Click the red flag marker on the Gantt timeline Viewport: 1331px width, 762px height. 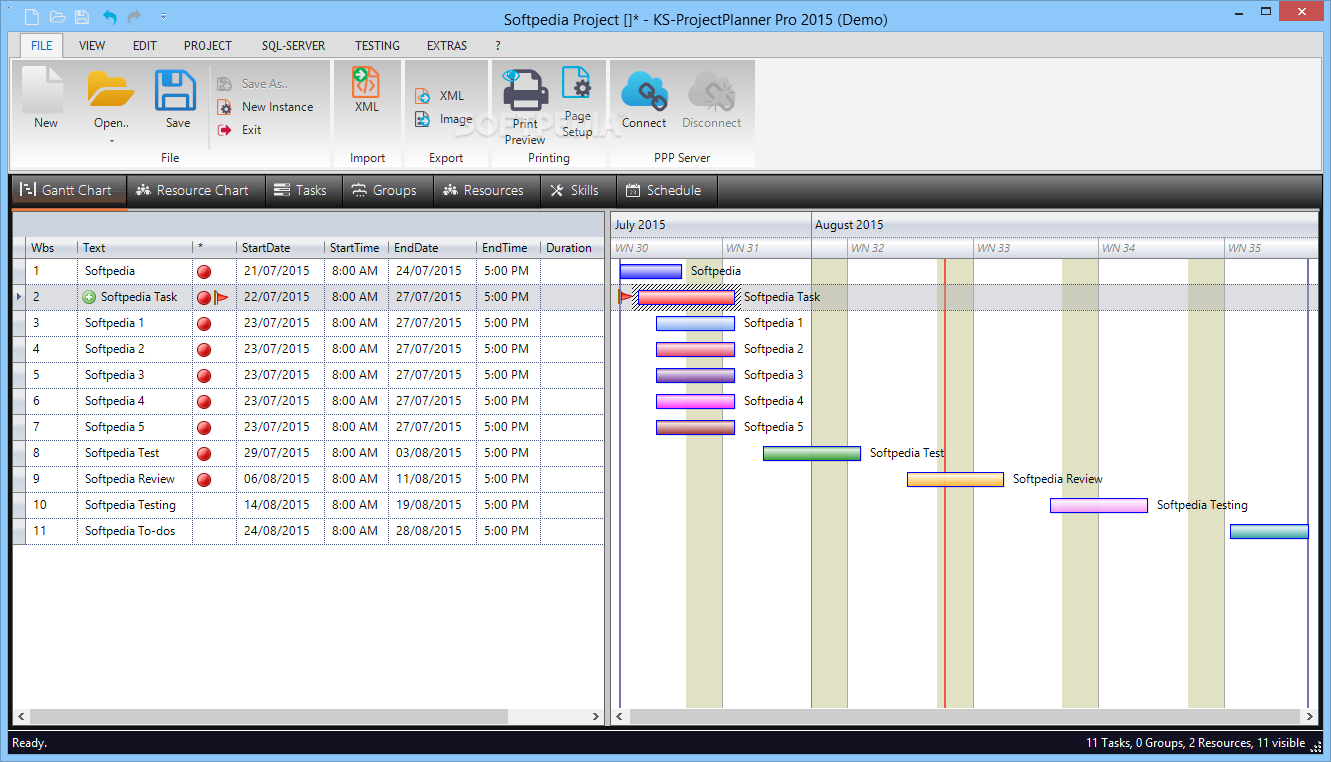click(626, 297)
